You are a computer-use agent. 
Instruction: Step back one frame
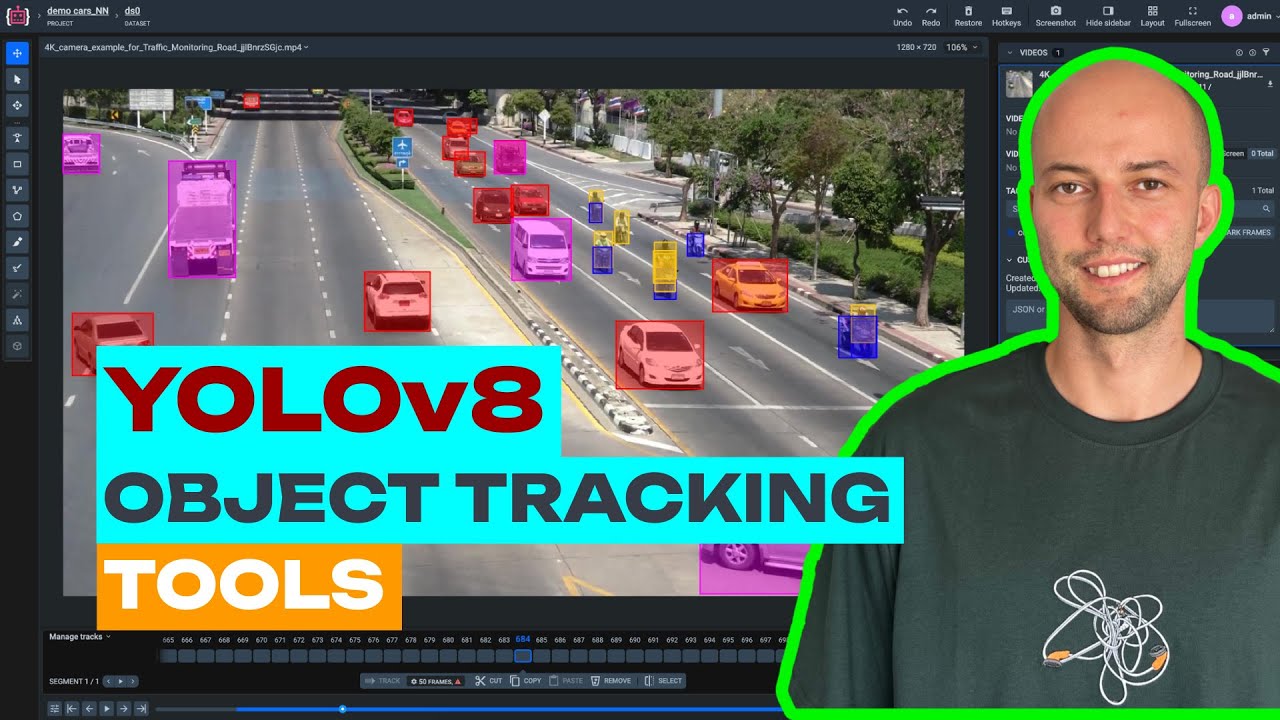pyautogui.click(x=89, y=708)
